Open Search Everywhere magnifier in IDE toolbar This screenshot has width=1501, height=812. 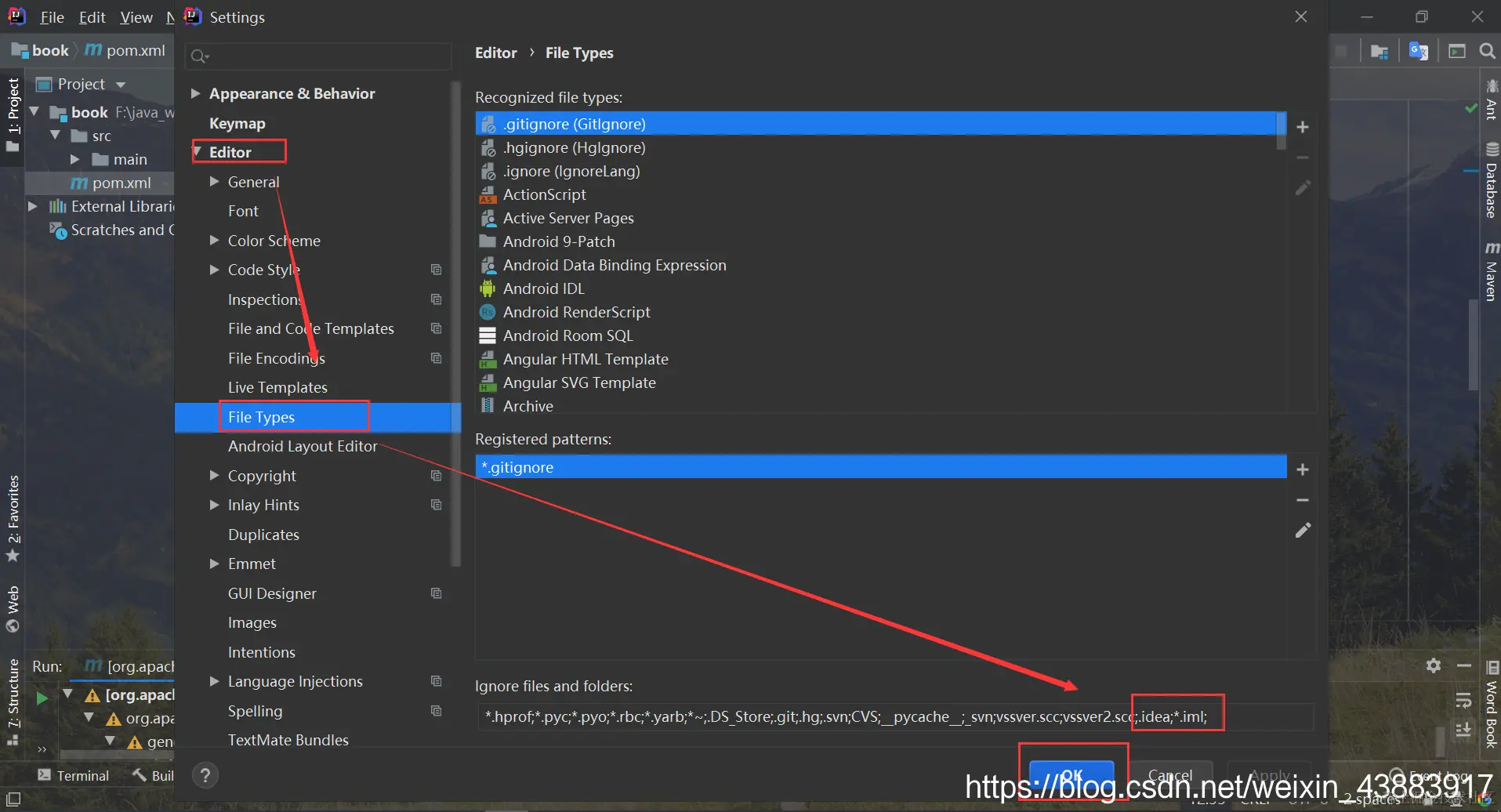[x=1487, y=51]
